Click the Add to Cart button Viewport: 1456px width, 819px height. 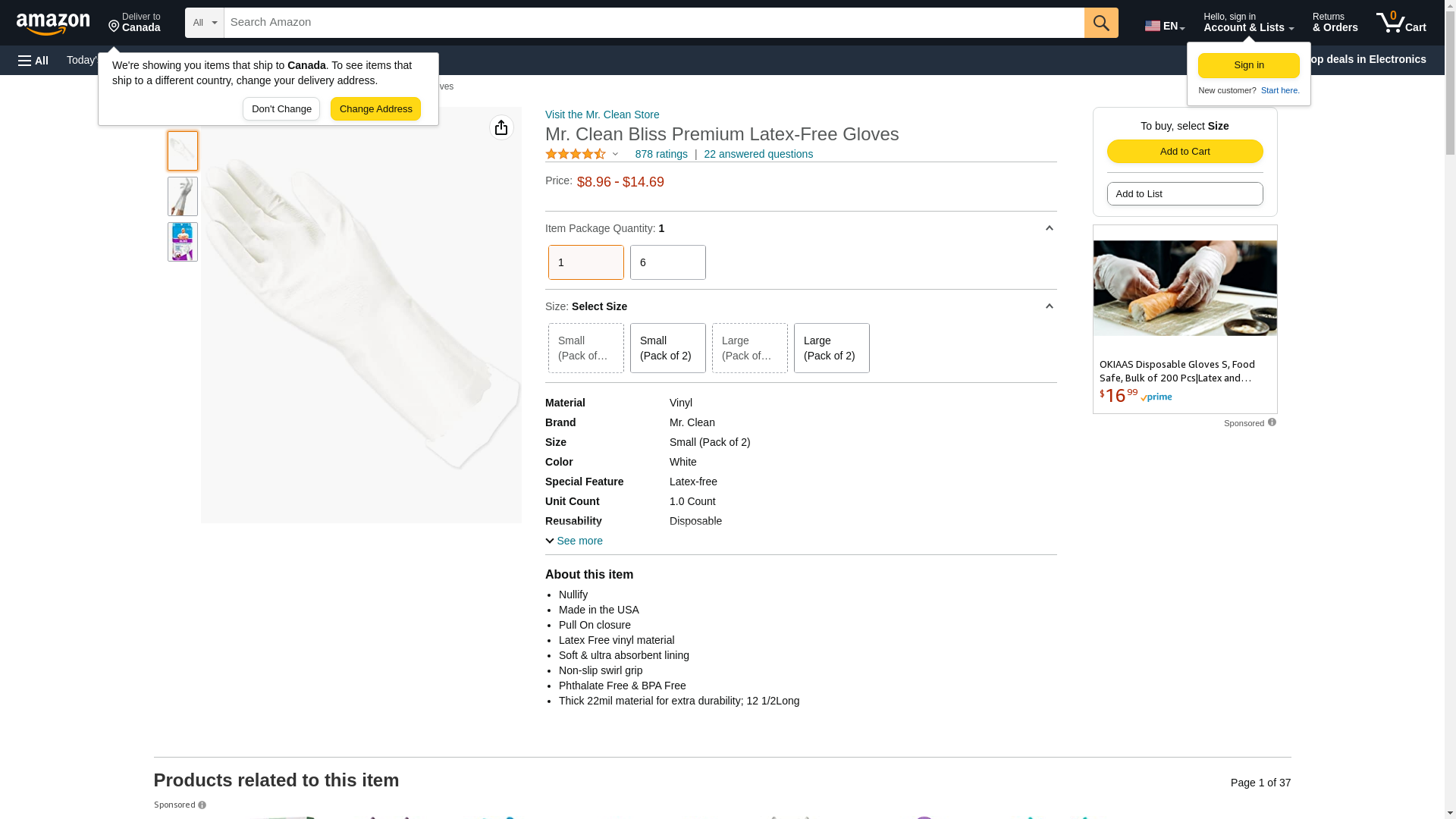1185,151
